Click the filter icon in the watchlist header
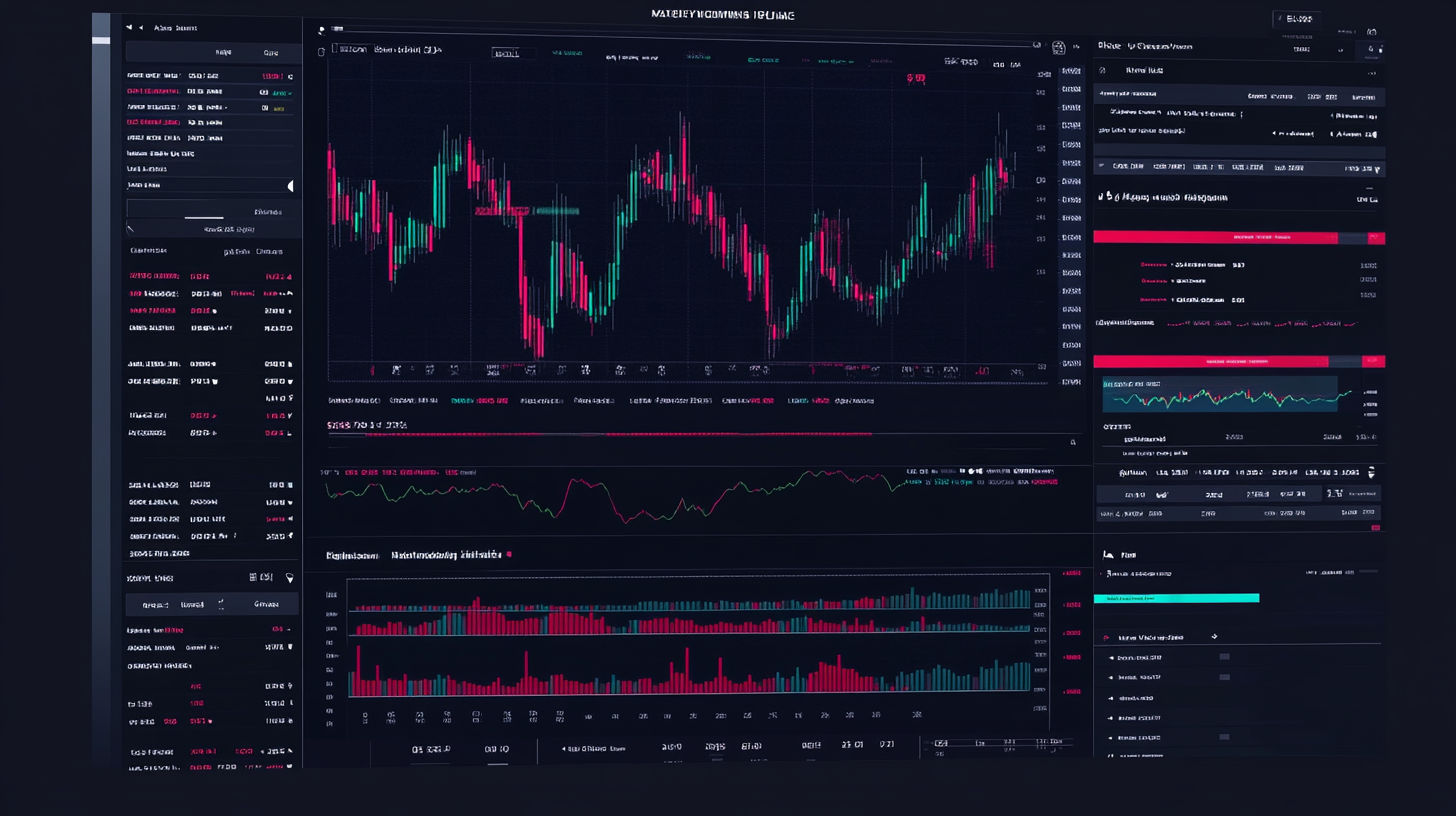Screen dimensions: 1456x816 290,578
